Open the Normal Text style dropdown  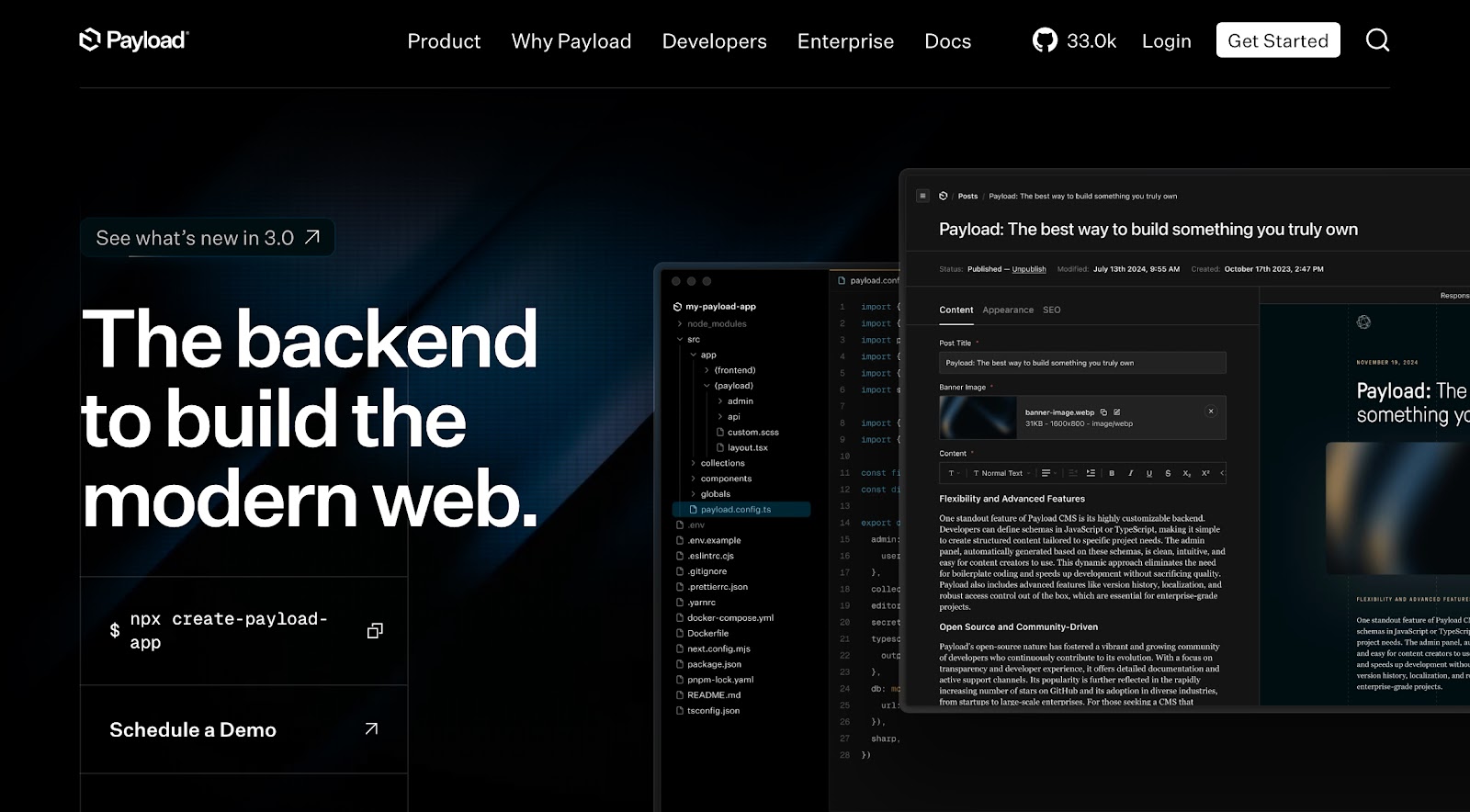coord(1002,473)
